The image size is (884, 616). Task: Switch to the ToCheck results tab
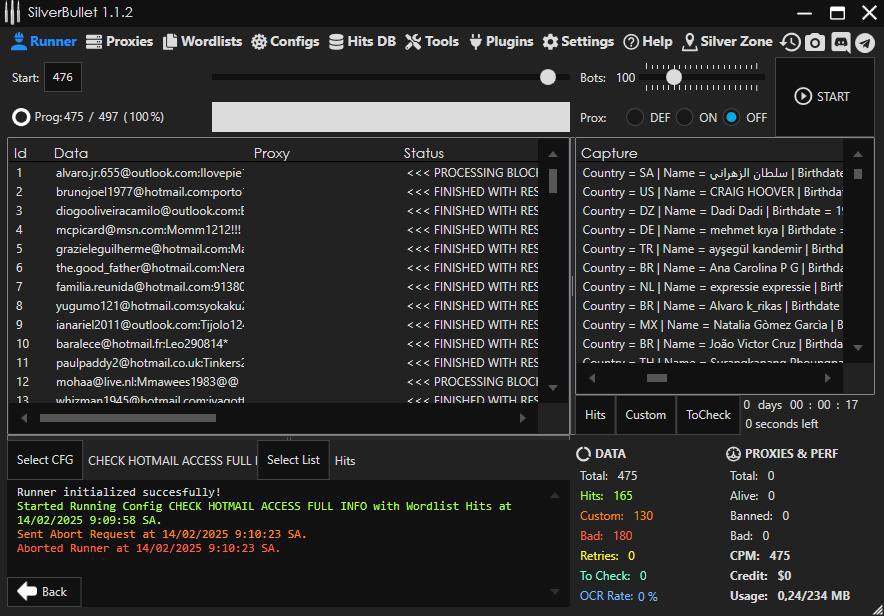(708, 415)
